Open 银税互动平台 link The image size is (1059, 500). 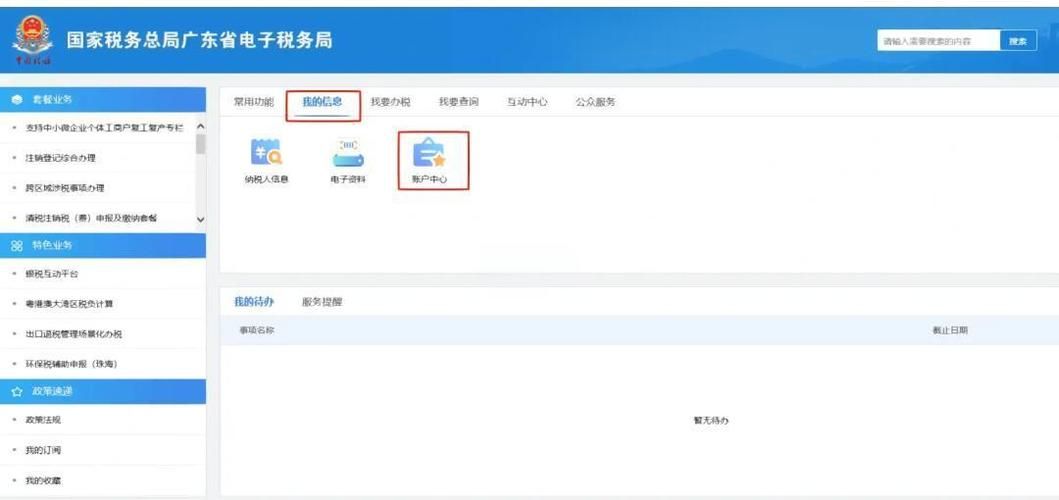pyautogui.click(x=52, y=274)
